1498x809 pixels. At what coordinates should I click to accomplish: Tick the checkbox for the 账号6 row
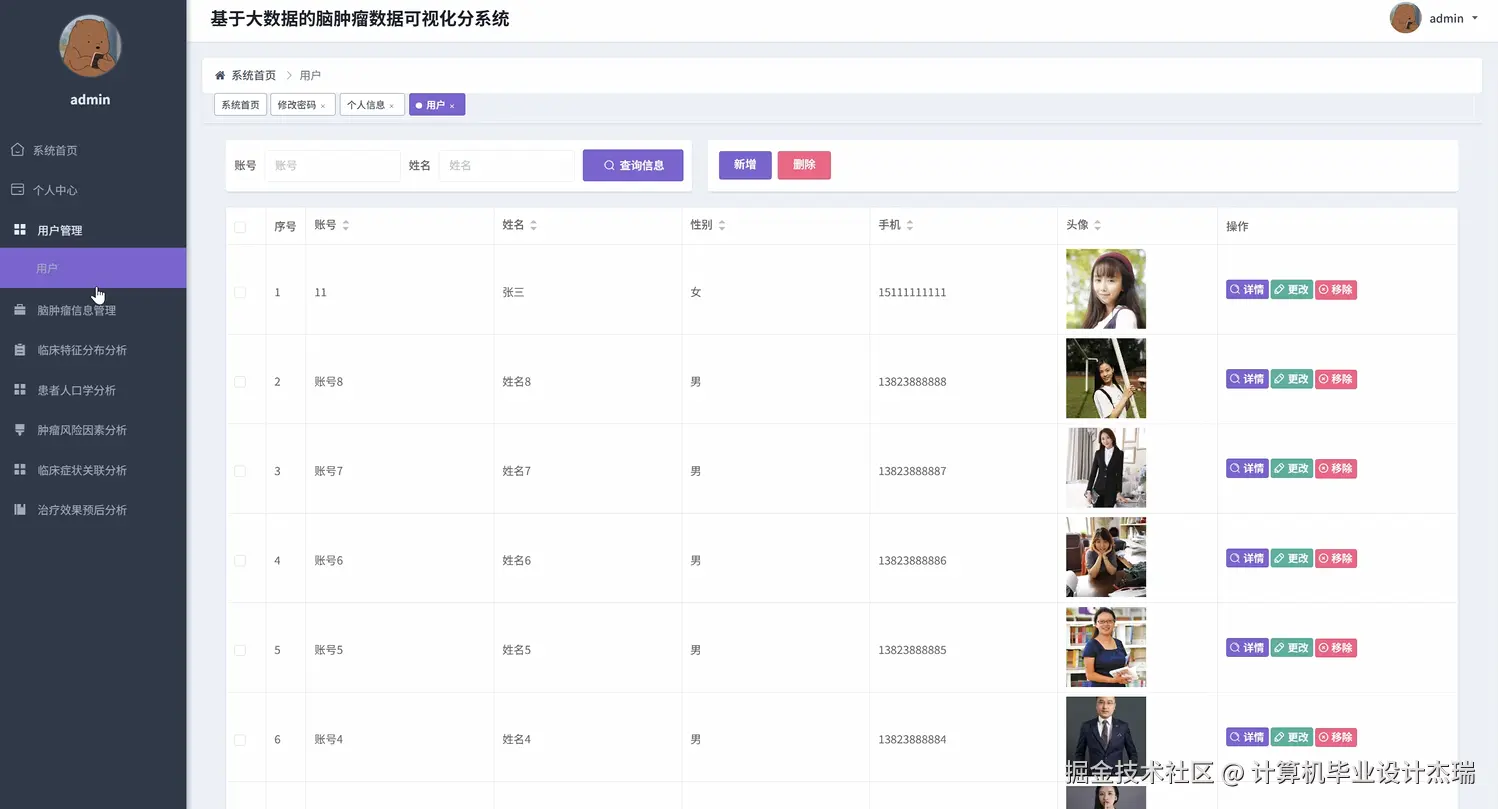240,561
